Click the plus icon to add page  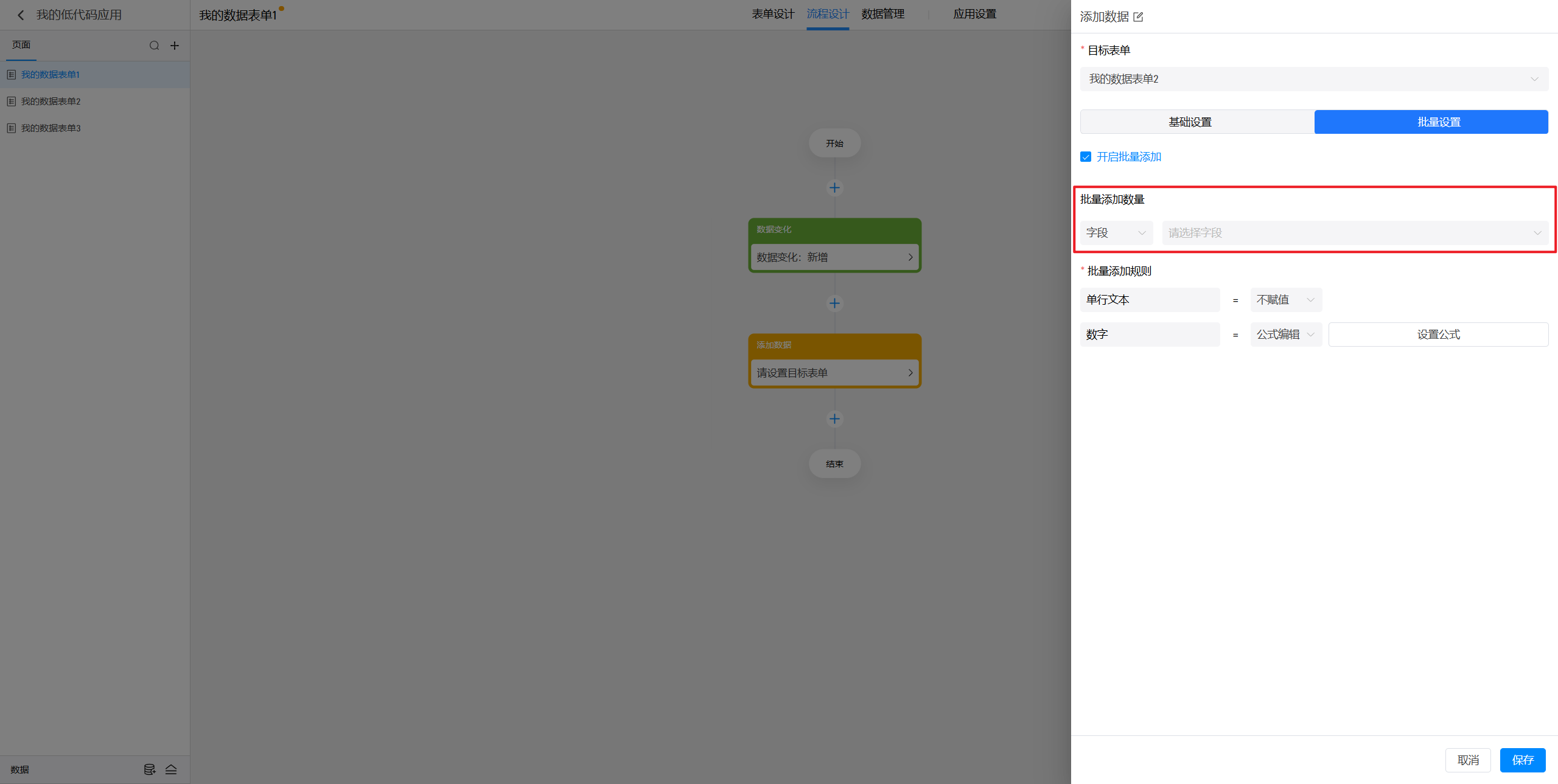175,46
